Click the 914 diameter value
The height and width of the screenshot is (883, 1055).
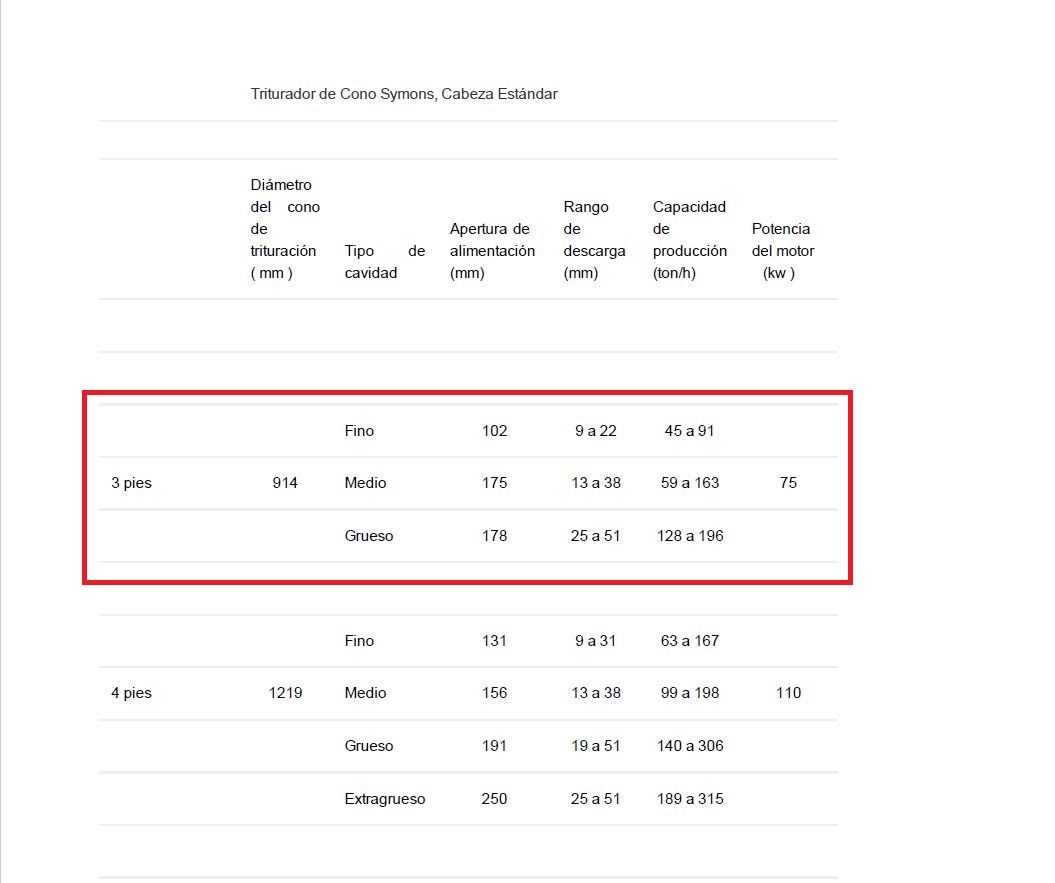pyautogui.click(x=285, y=483)
